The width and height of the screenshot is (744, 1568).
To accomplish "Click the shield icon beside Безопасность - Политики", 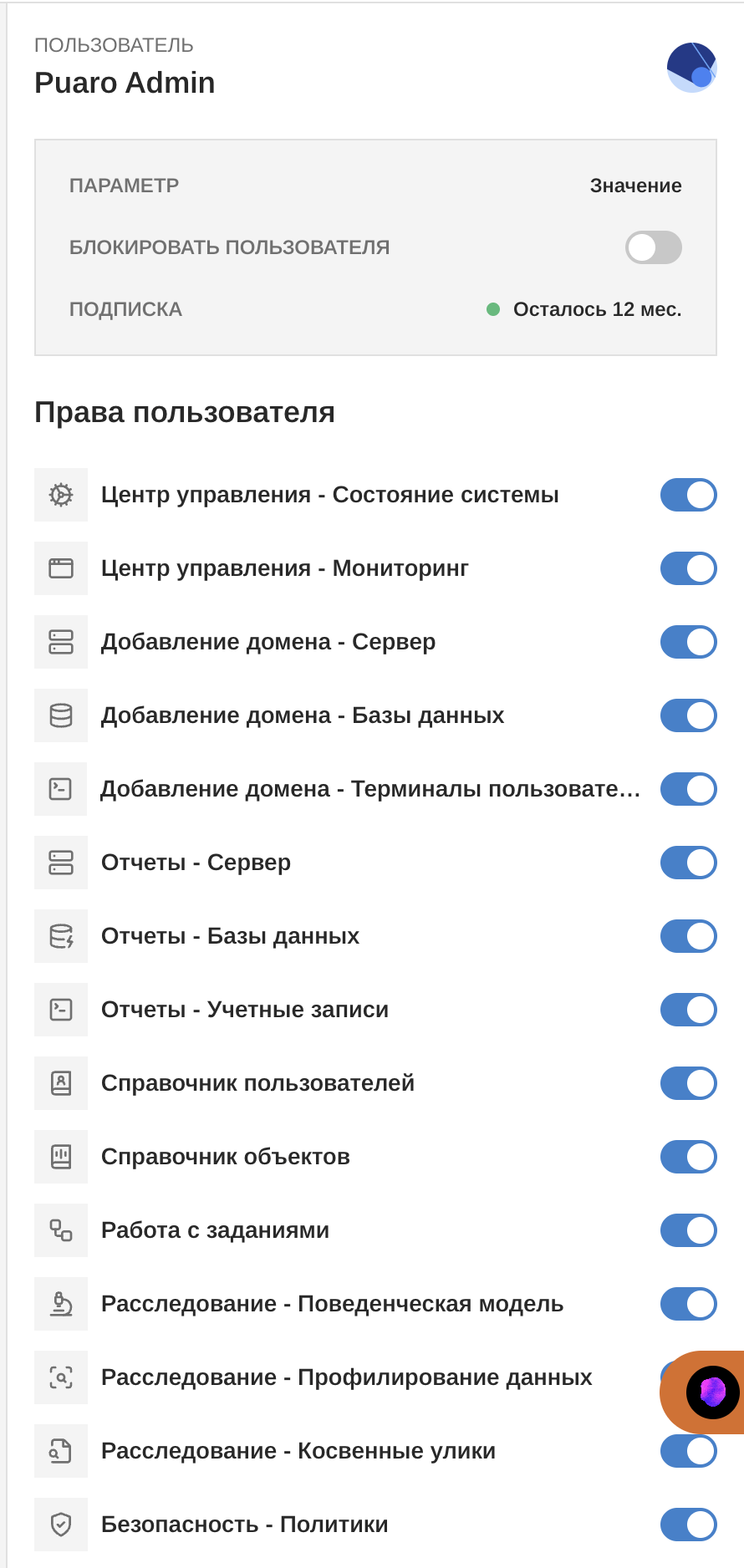I will (60, 1524).
